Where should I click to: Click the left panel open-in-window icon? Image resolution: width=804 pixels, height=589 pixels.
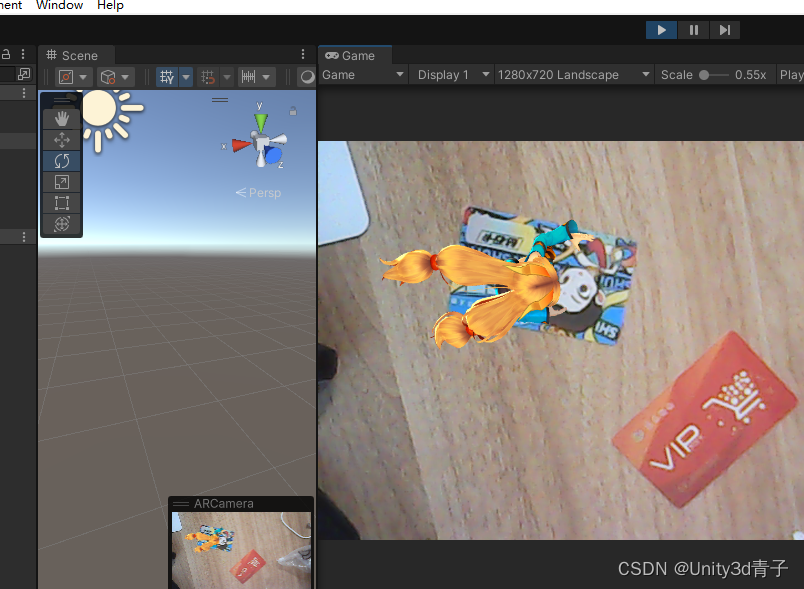tap(24, 74)
